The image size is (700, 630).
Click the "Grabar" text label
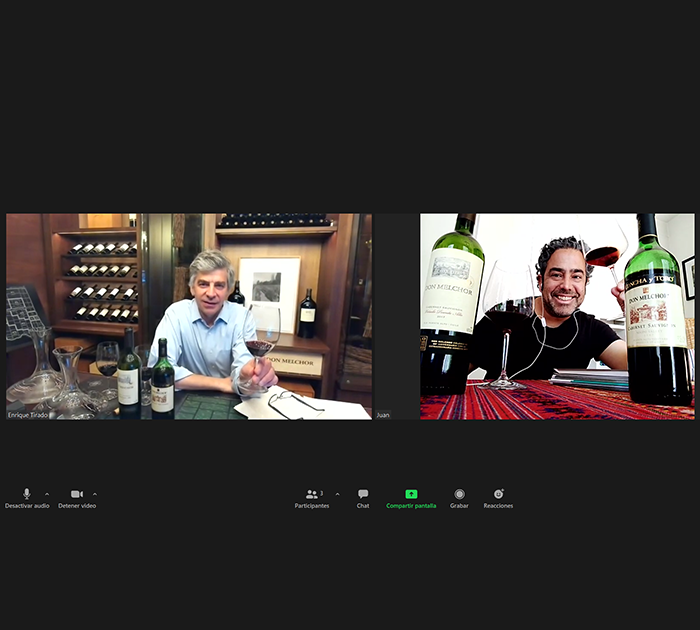click(x=459, y=506)
